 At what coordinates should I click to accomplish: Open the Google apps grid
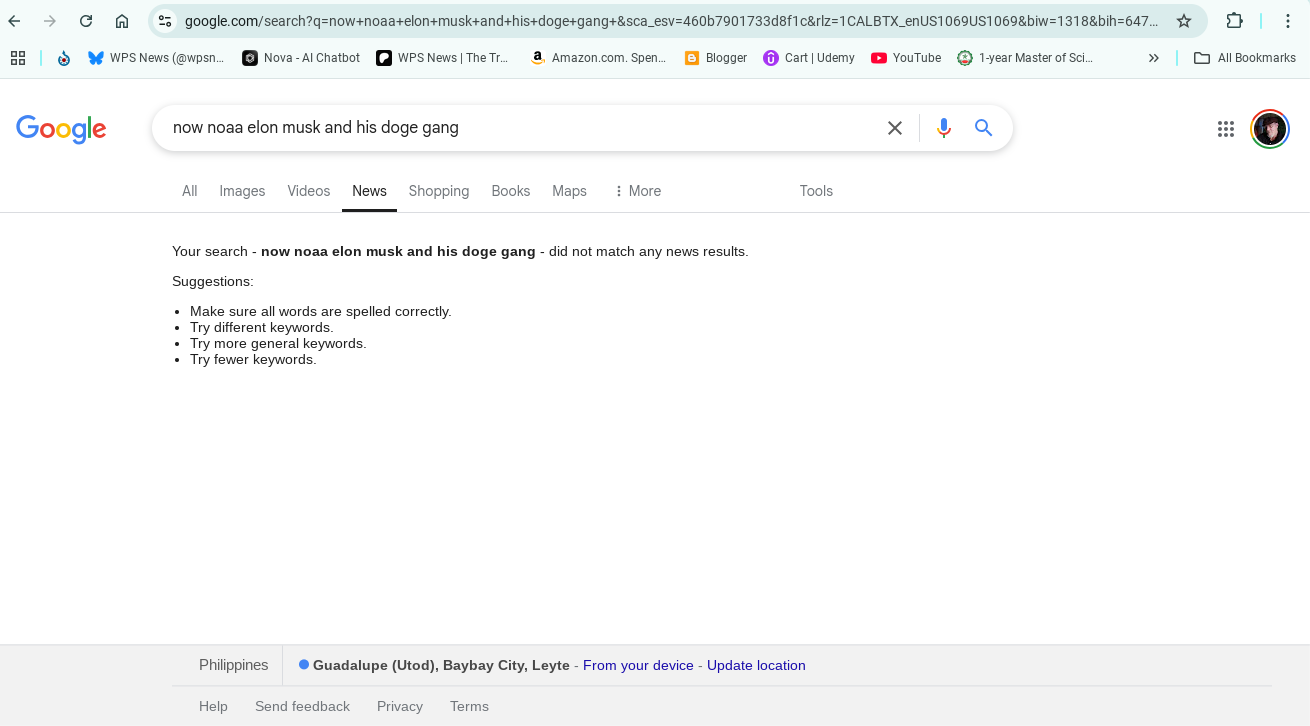tap(1225, 129)
